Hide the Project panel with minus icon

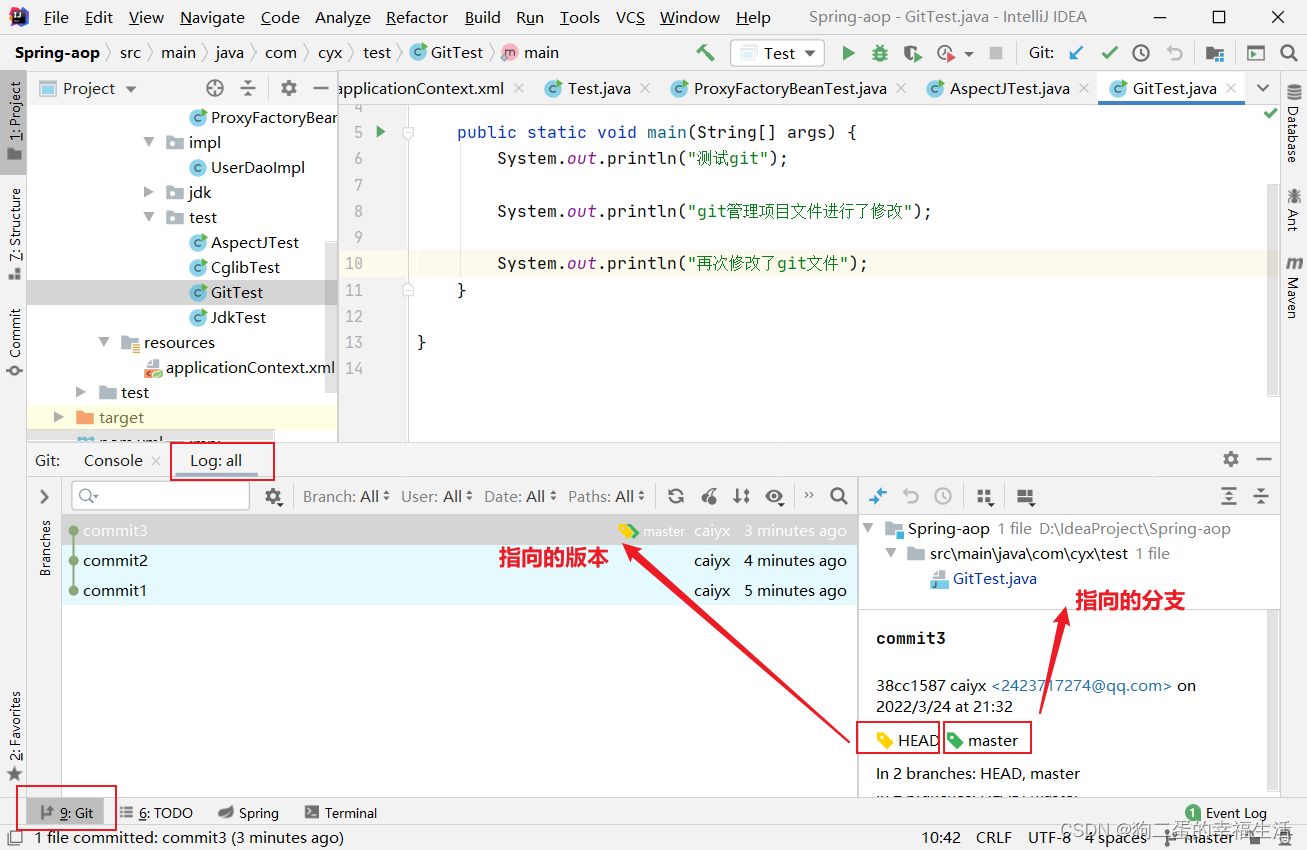320,88
